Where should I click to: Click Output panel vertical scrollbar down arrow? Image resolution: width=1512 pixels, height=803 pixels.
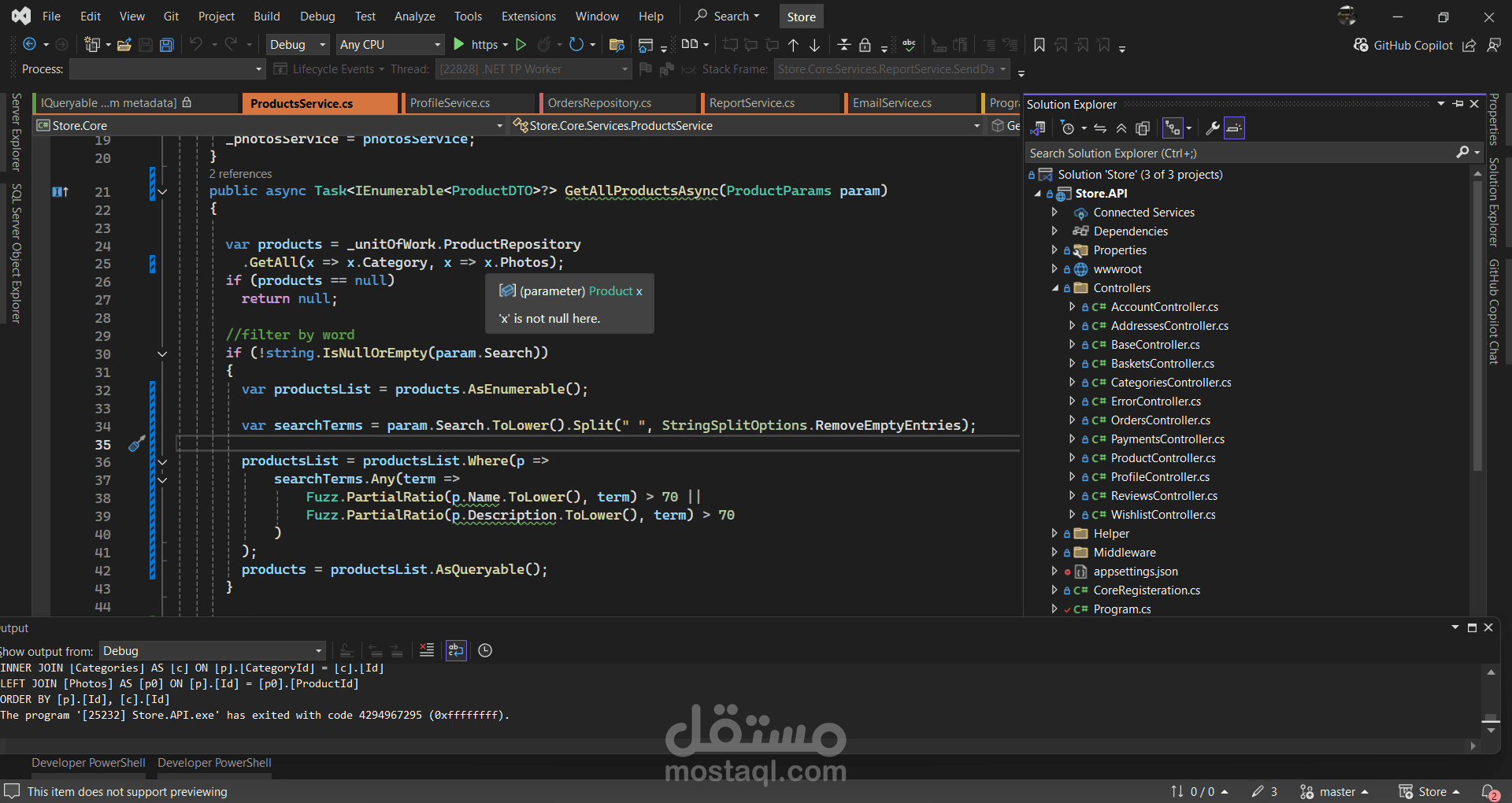click(x=1491, y=731)
